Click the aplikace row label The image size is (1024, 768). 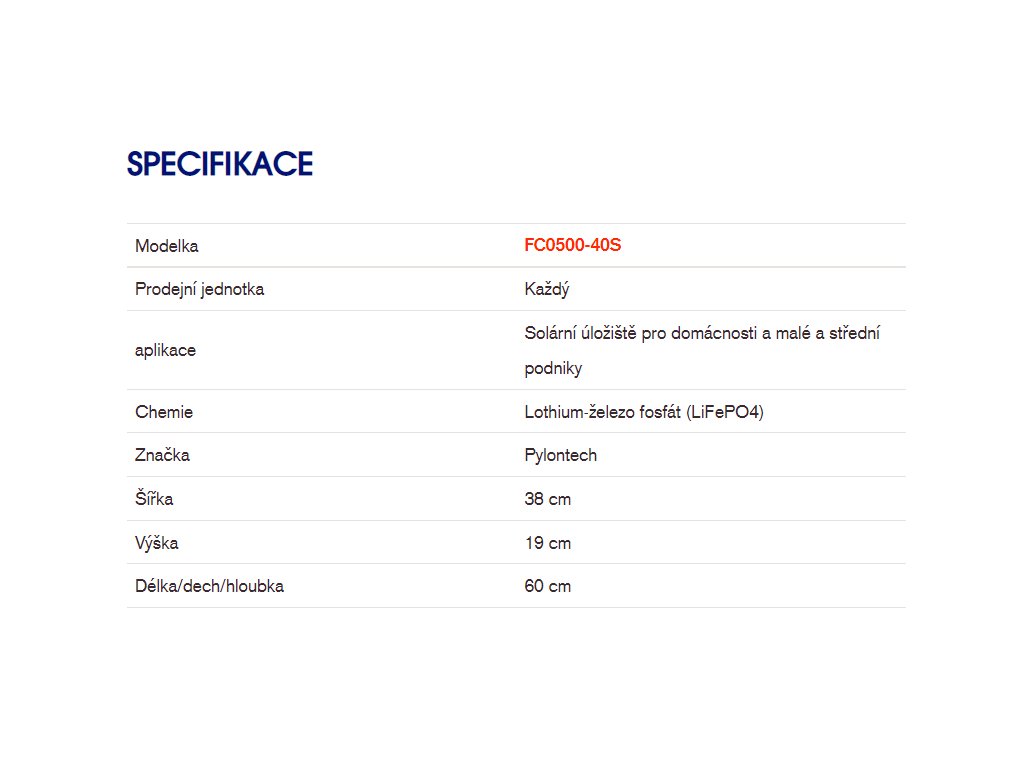click(165, 351)
